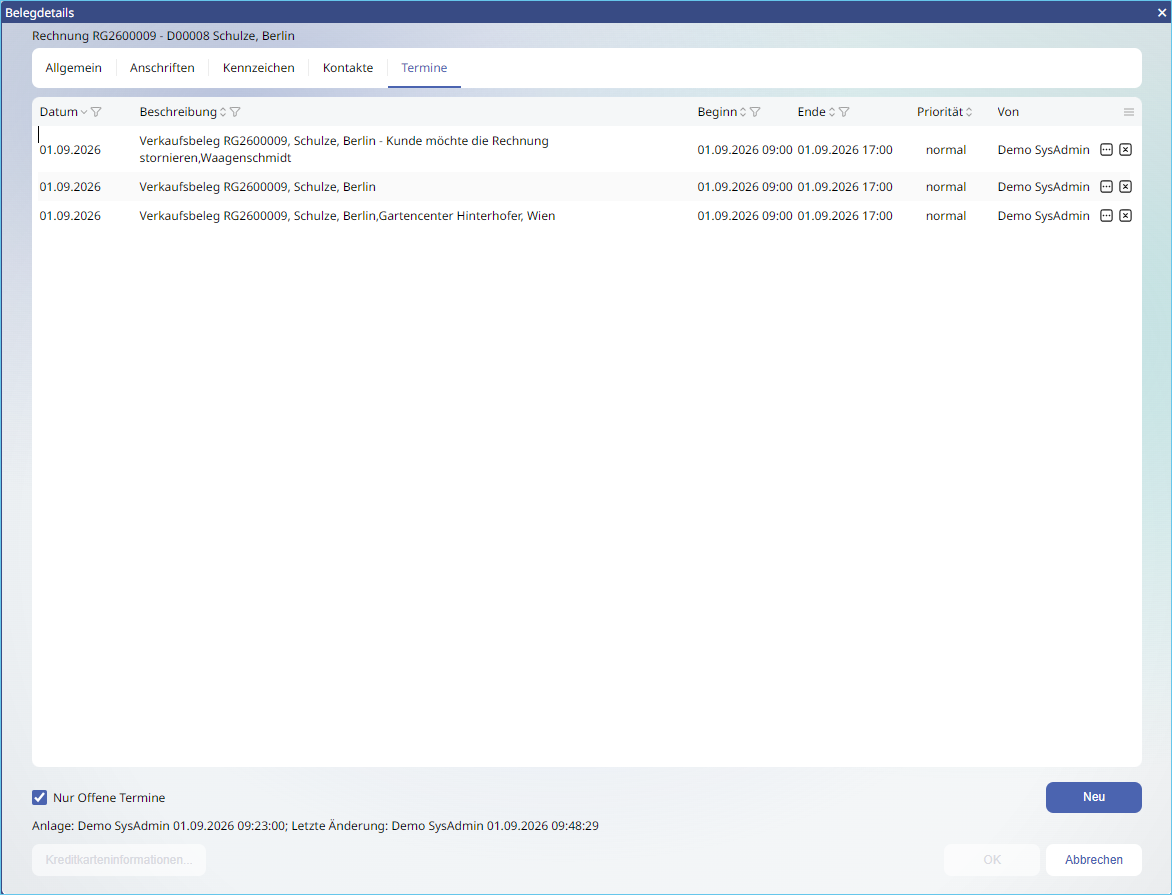Create new appointment with Neu button
The image size is (1172, 895).
[x=1094, y=797]
